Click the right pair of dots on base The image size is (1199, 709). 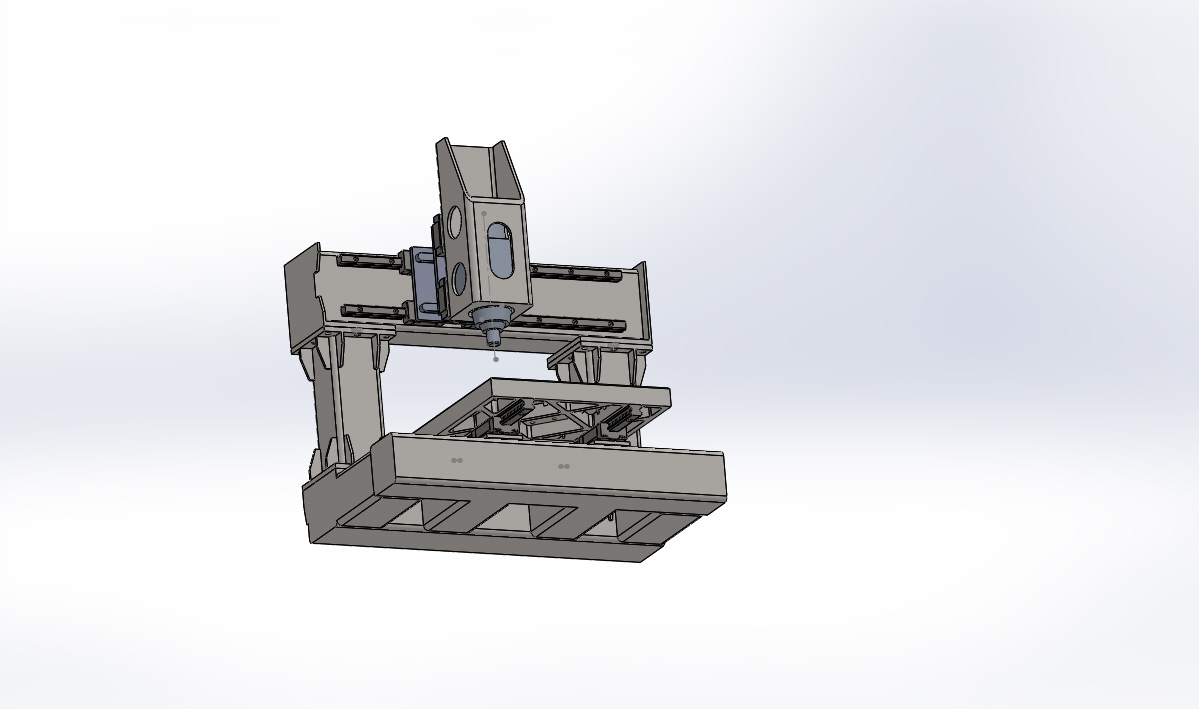coord(564,466)
